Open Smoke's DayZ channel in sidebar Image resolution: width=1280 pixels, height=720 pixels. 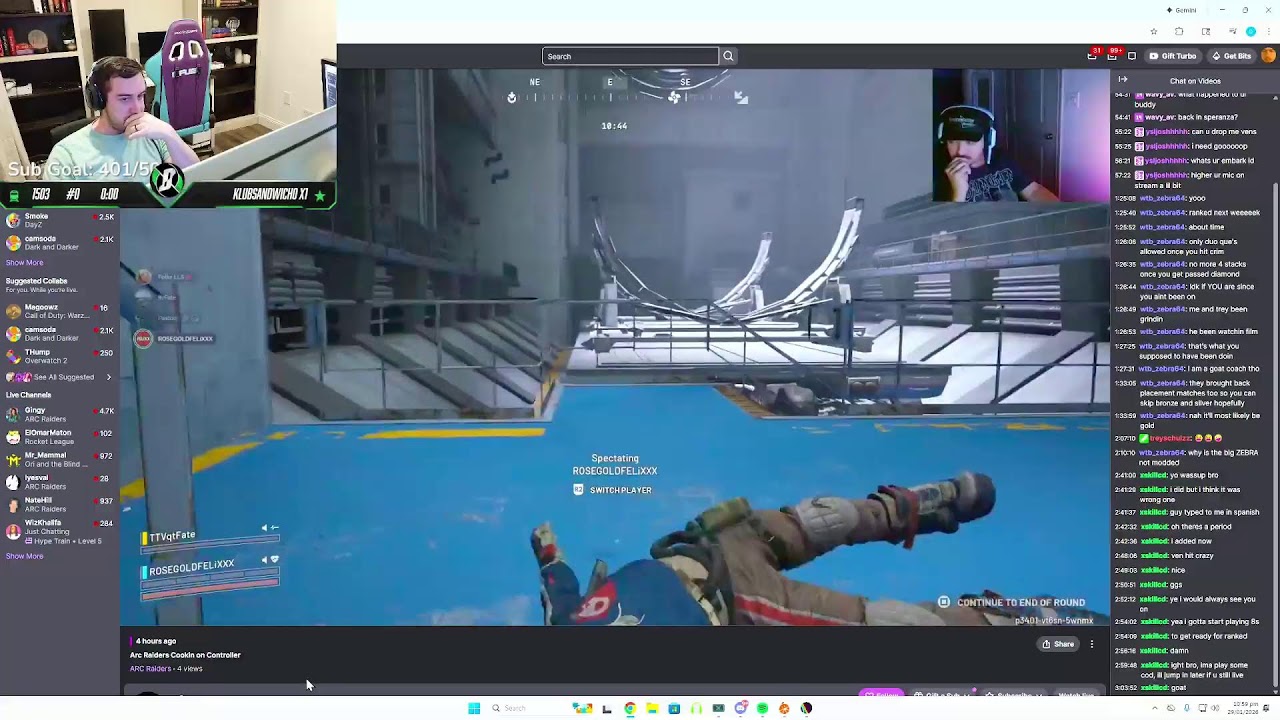pos(59,221)
